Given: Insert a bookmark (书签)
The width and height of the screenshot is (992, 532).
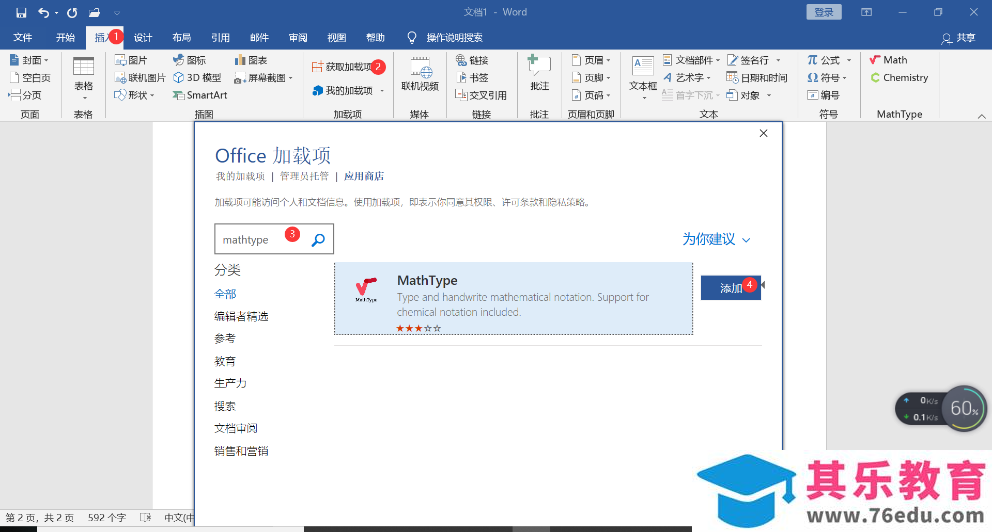Looking at the screenshot, I should 472,78.
